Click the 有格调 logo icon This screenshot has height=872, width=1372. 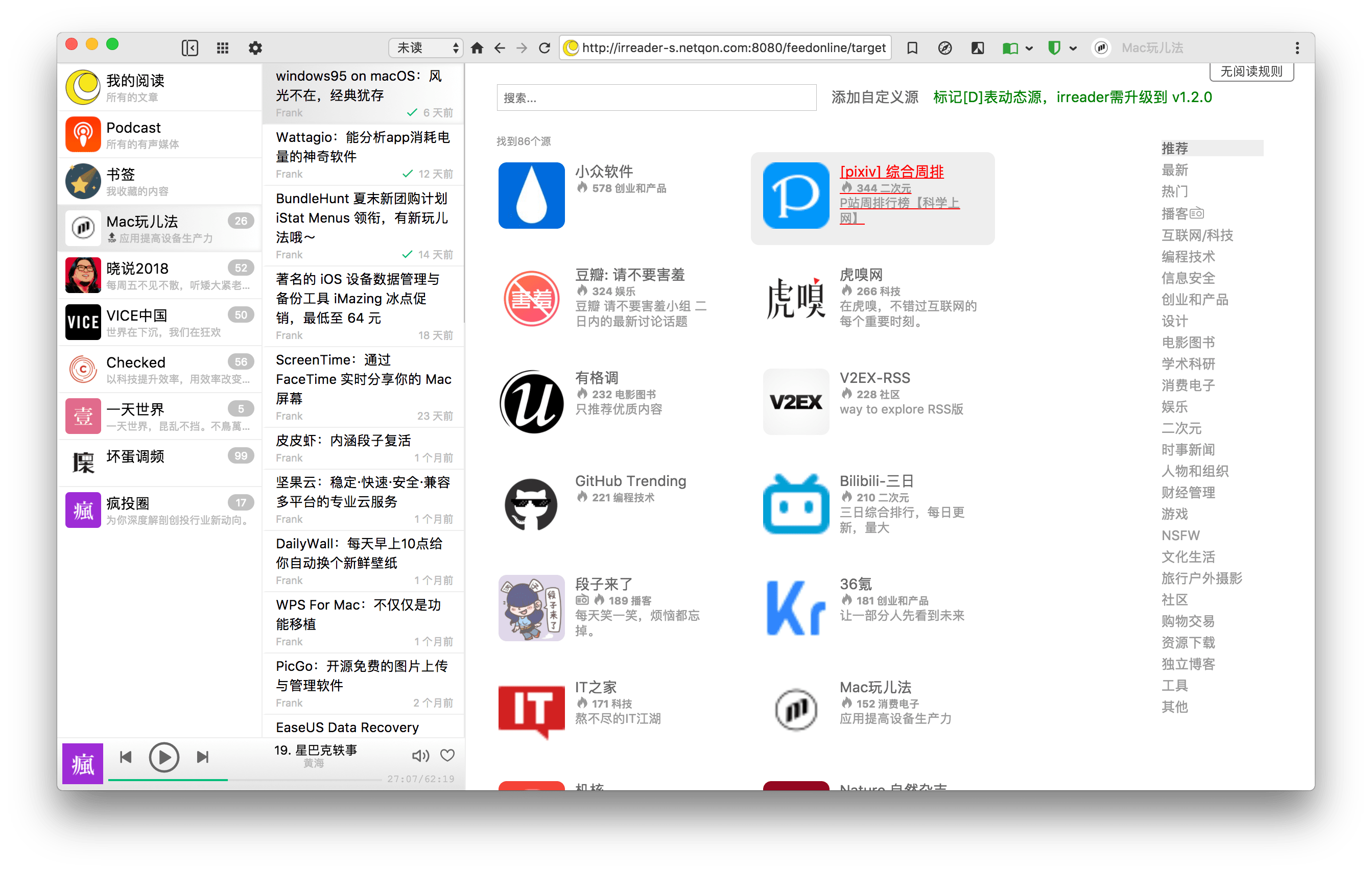click(x=531, y=402)
